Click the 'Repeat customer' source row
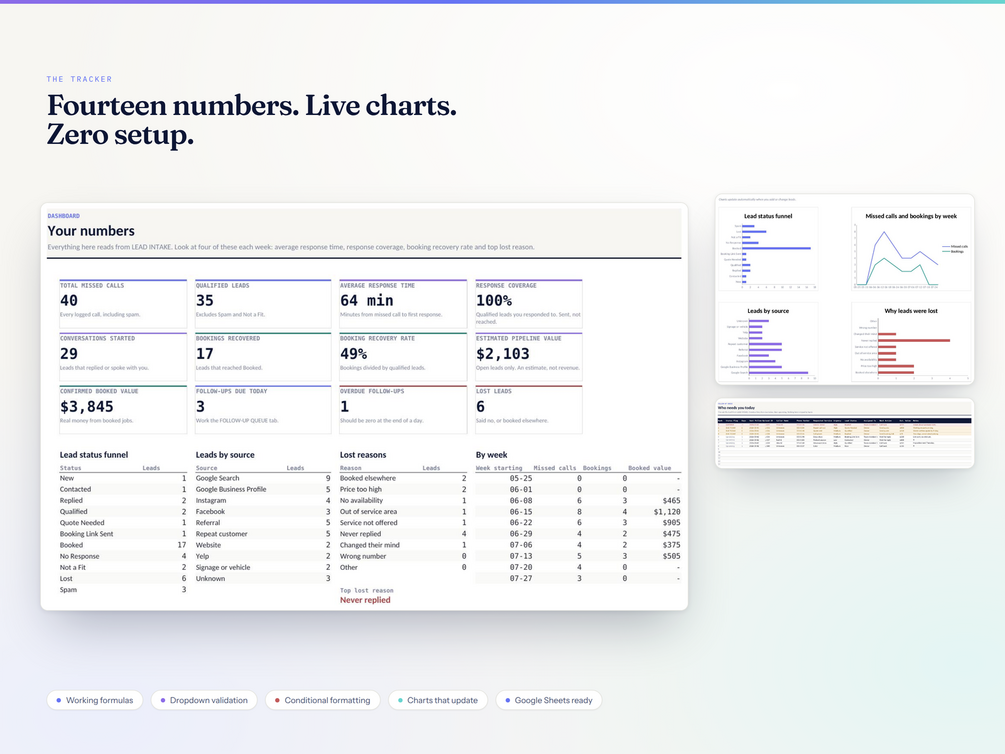The image size is (1005, 754). (263, 533)
